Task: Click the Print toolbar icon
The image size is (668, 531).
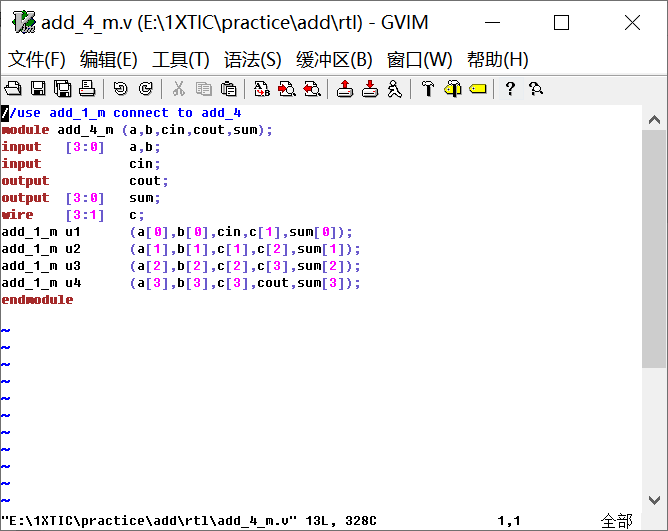Action: [87, 89]
